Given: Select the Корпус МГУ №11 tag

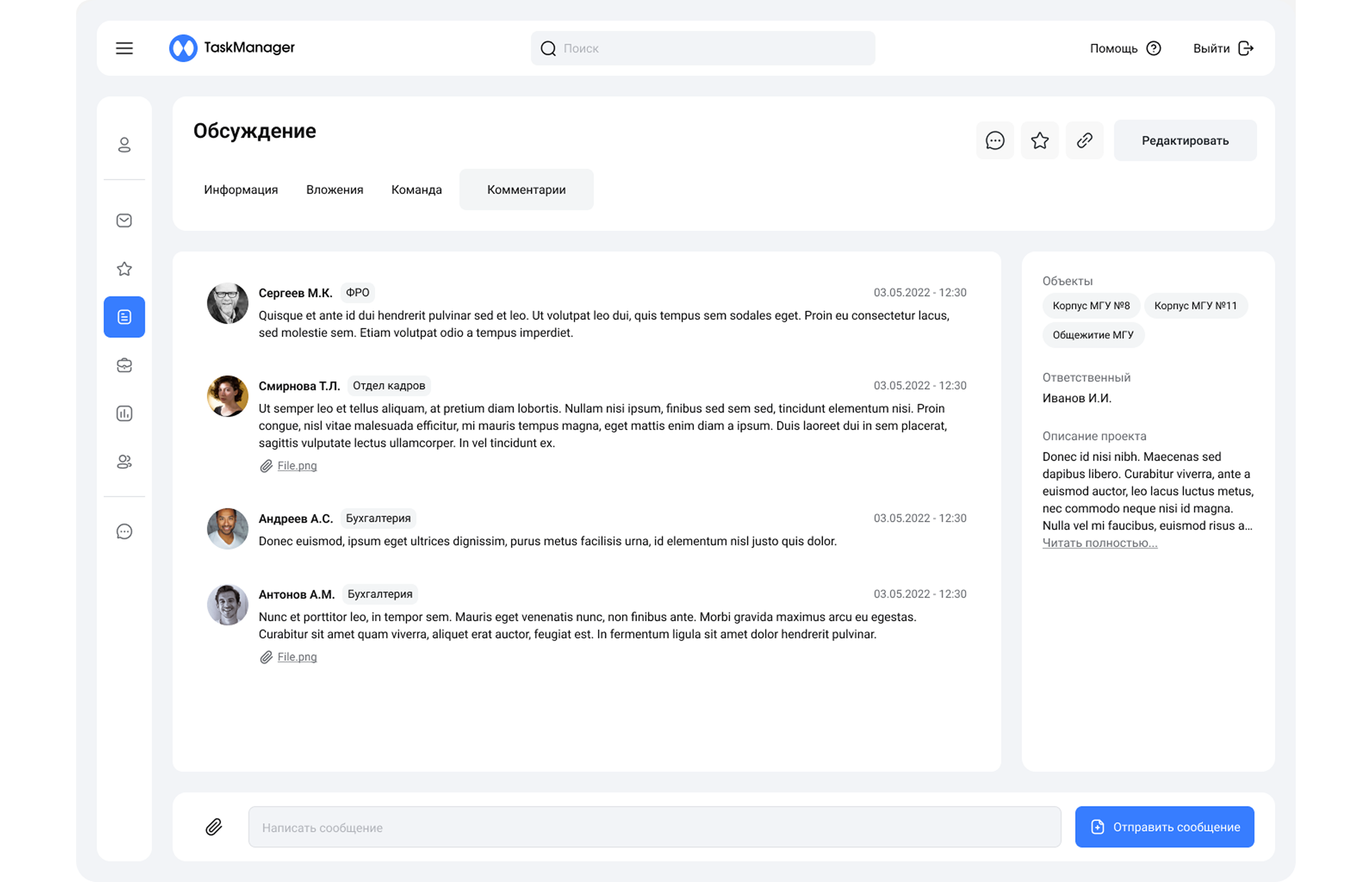Looking at the screenshot, I should click(x=1195, y=306).
